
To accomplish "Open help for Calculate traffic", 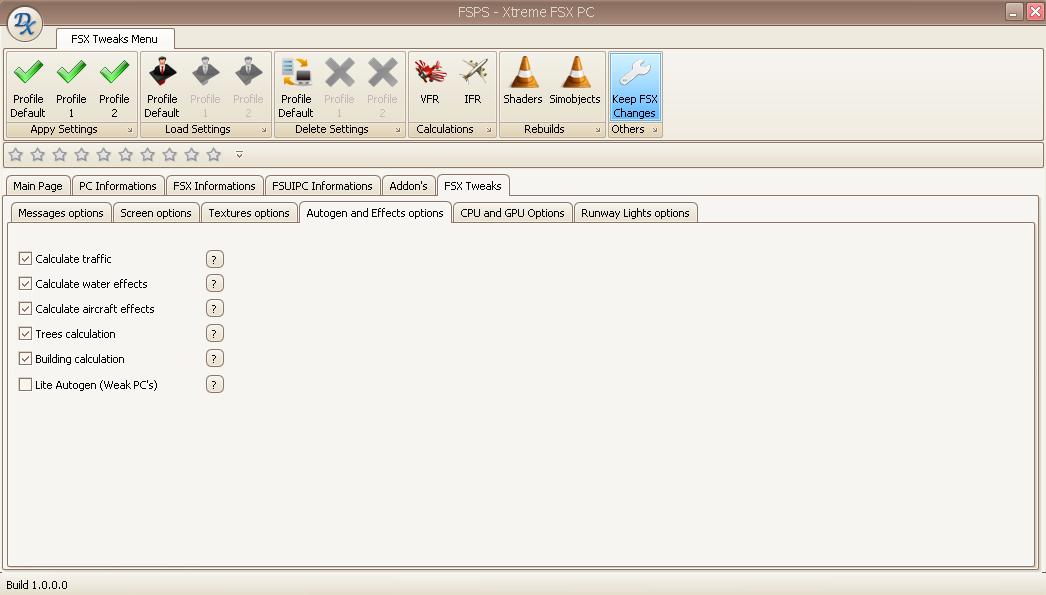I will (x=214, y=259).
